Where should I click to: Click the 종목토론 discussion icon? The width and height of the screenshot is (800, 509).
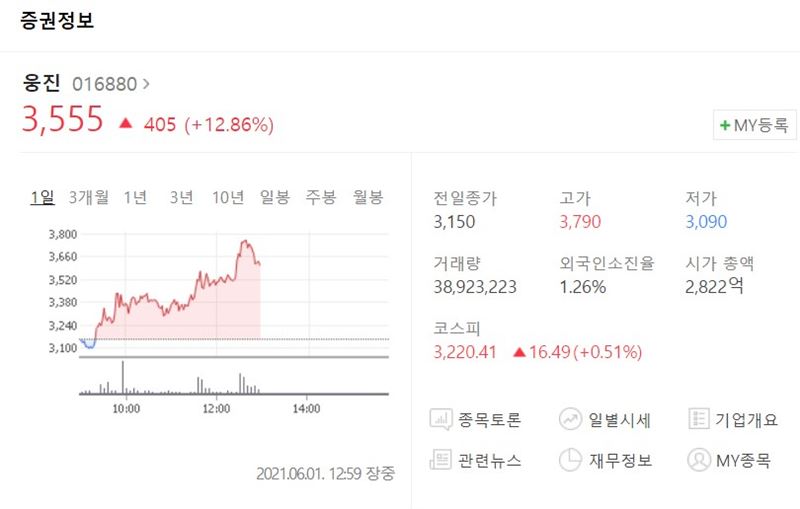441,420
